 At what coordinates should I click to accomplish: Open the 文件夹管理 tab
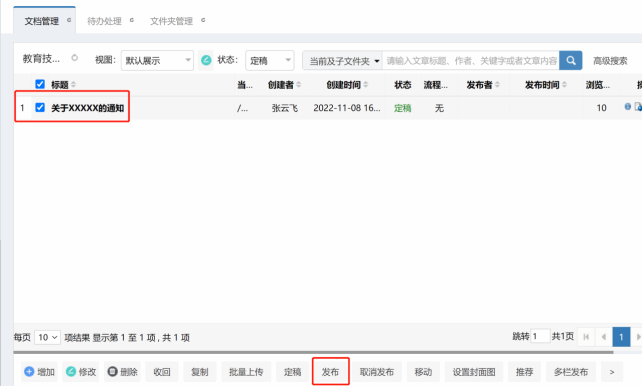(171, 21)
